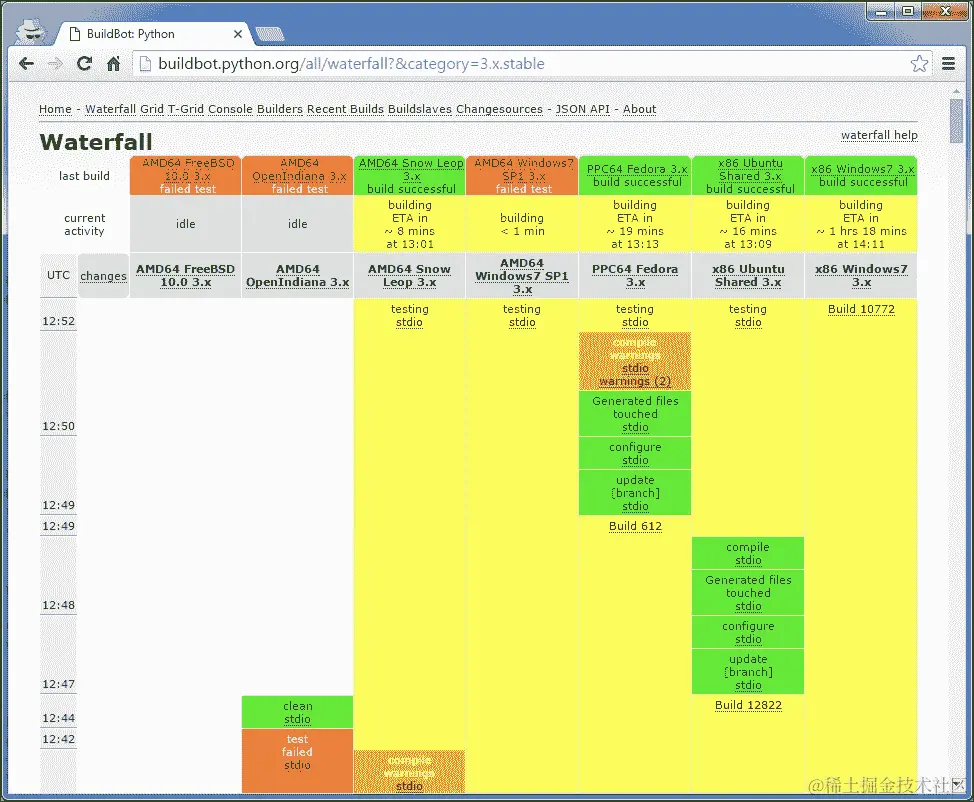Open AMD64 Windows7 SP1 3.x builder header

522,276
